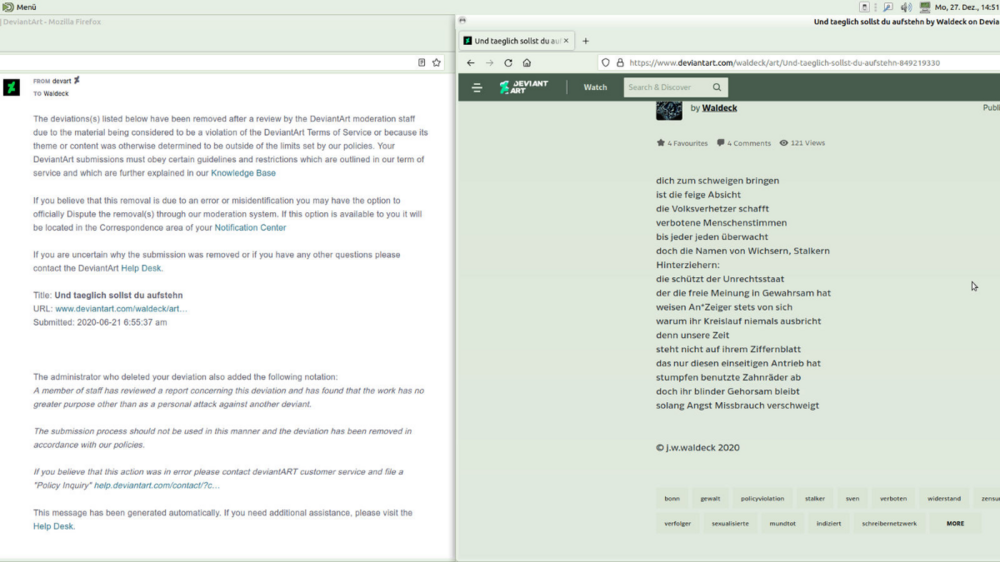The height and width of the screenshot is (562, 1000).
Task: Click Waldeck's avatar thumbnail
Action: pyautogui.click(x=668, y=109)
